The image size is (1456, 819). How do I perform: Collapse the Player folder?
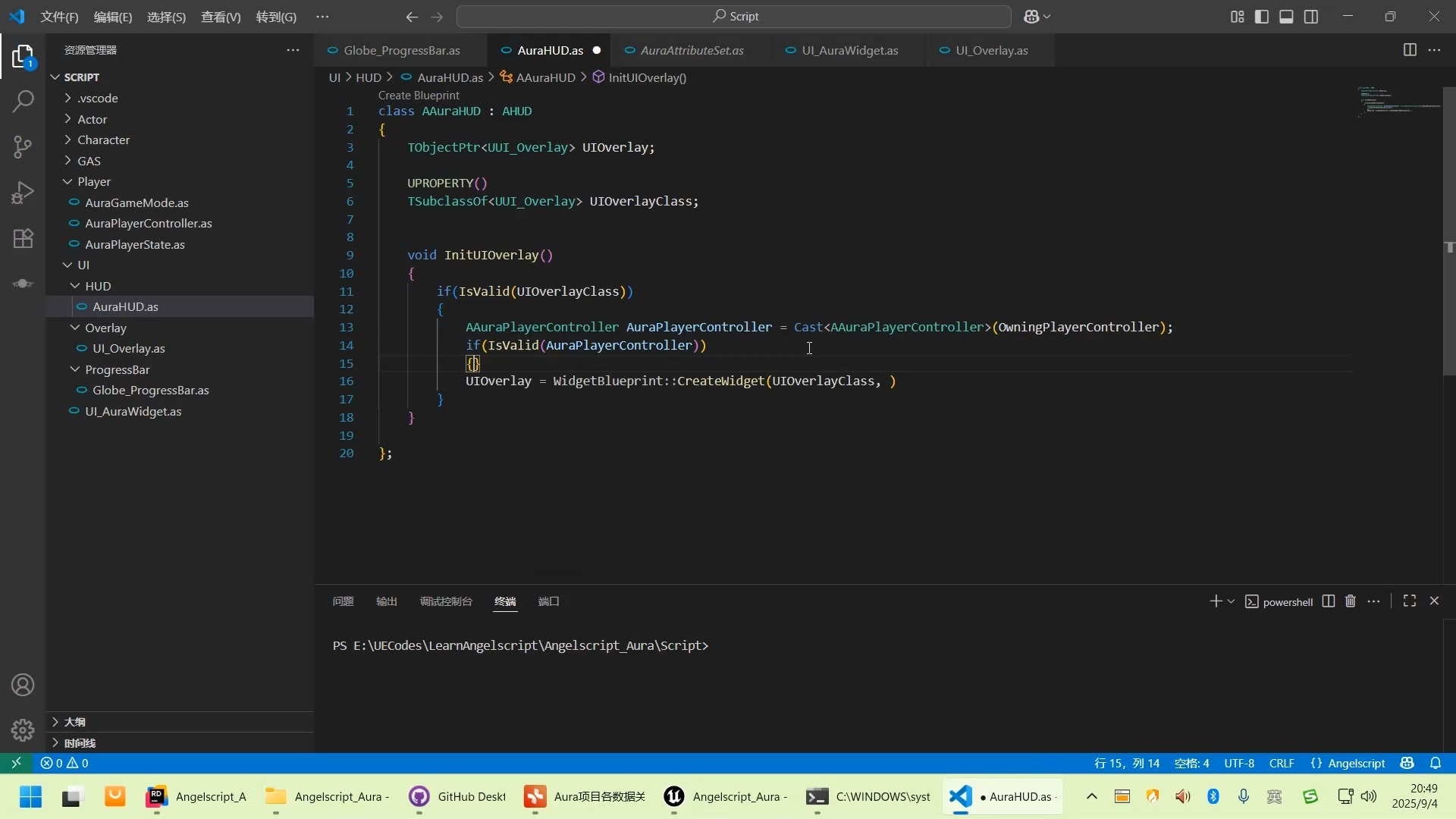[94, 182]
